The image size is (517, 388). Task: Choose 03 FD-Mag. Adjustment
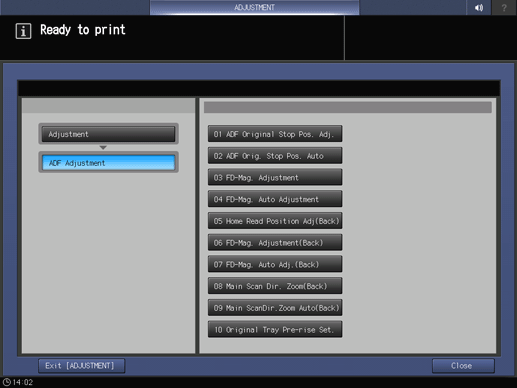tap(275, 177)
